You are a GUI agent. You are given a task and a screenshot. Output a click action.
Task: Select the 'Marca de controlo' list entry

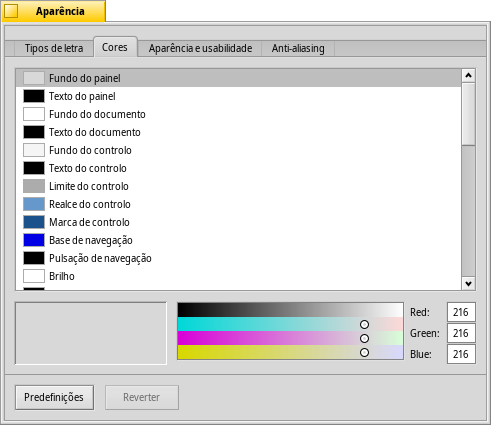238,222
